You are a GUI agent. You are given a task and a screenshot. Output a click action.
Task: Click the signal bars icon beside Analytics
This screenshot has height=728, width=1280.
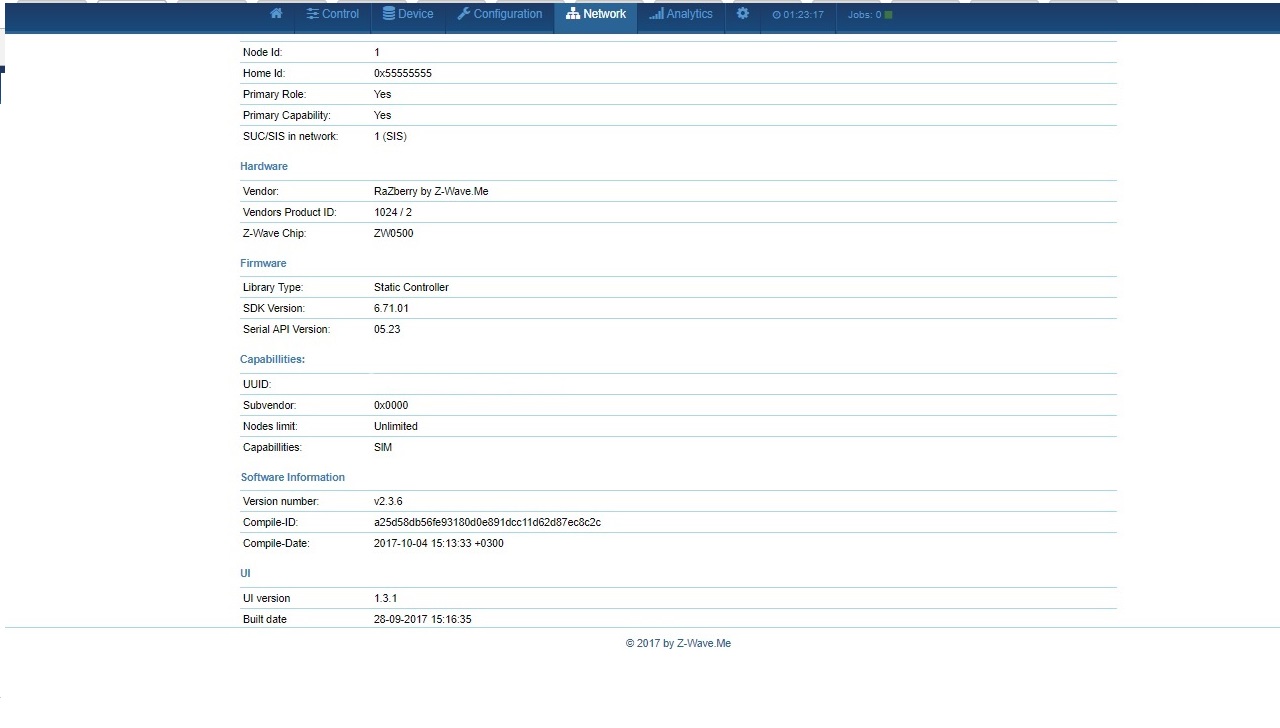(656, 14)
